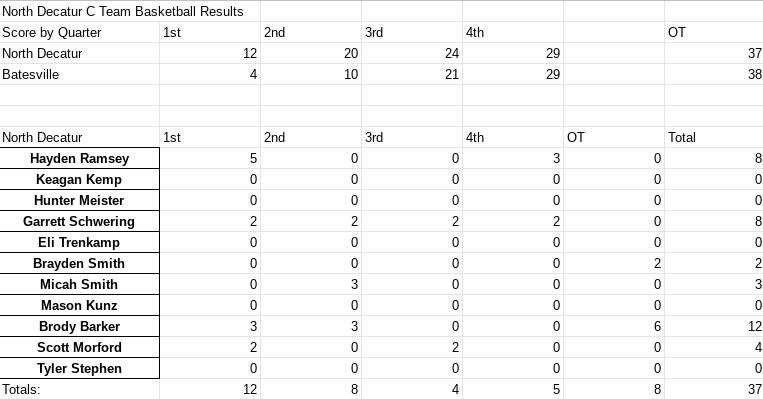Click the Tyler Stephen name cell
Viewport: 763px width, 399px height.
coord(79,368)
